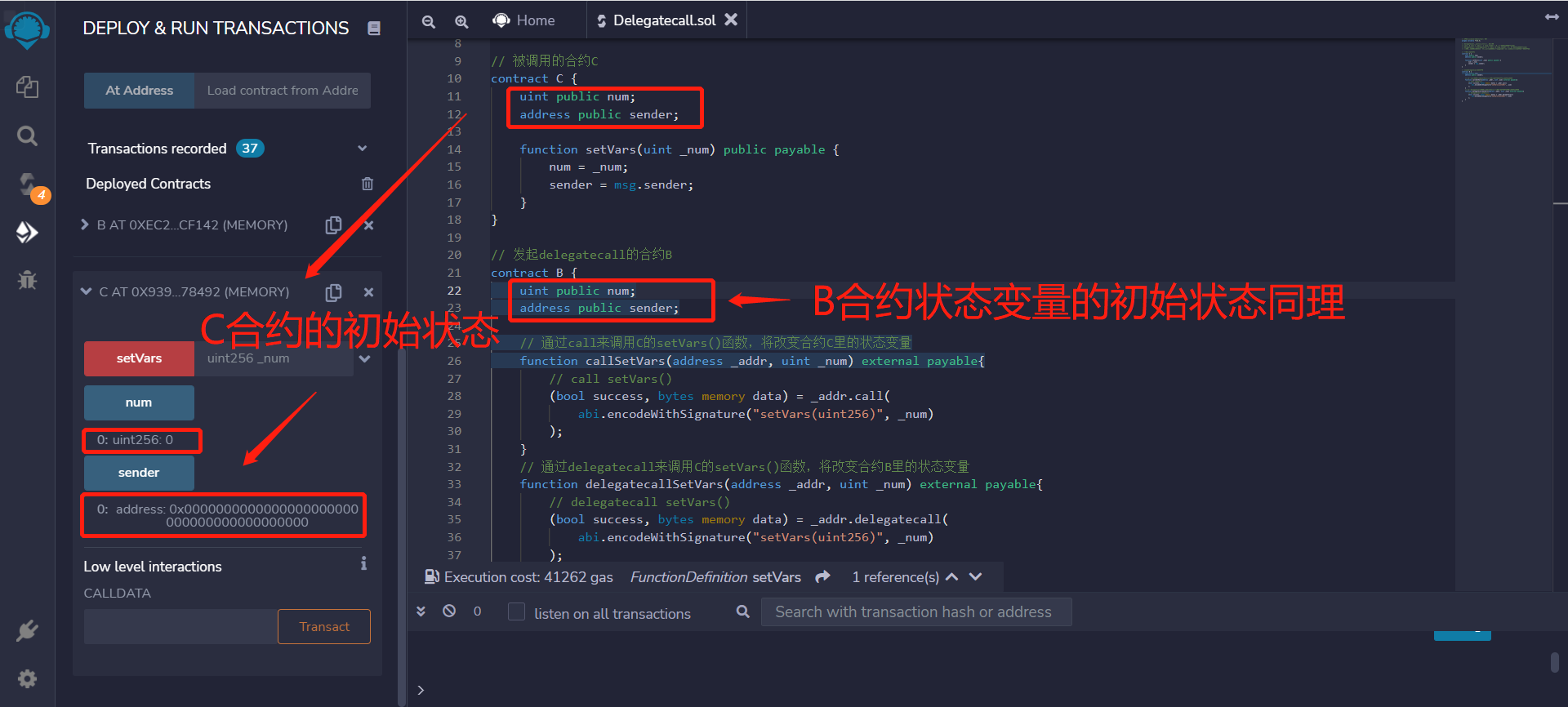Open Settings gear in sidebar
The image size is (1568, 707).
point(27,678)
